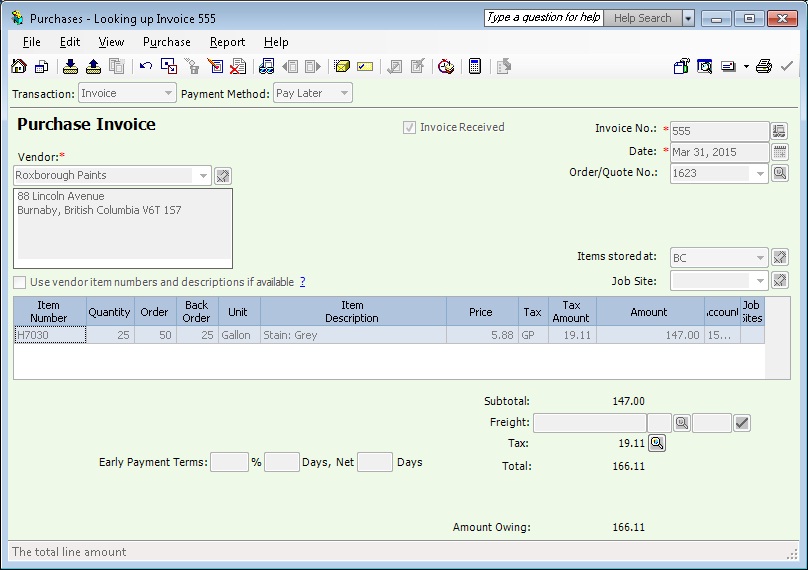Click the clock time tracking toolbar icon
This screenshot has height=570, width=808.
coord(446,66)
